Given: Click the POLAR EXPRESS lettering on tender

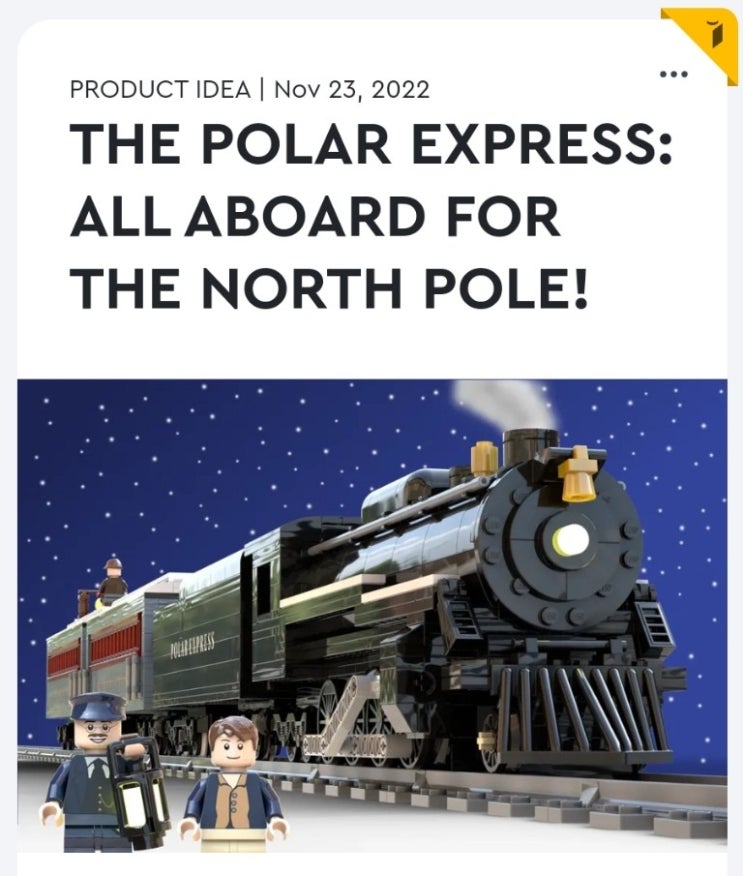Looking at the screenshot, I should (x=192, y=648).
